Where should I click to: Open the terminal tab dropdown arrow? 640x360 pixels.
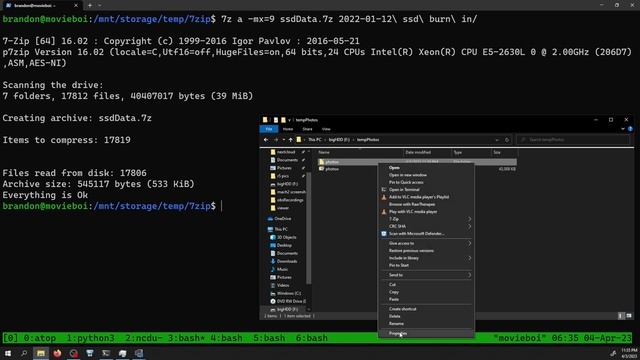pos(100,5)
